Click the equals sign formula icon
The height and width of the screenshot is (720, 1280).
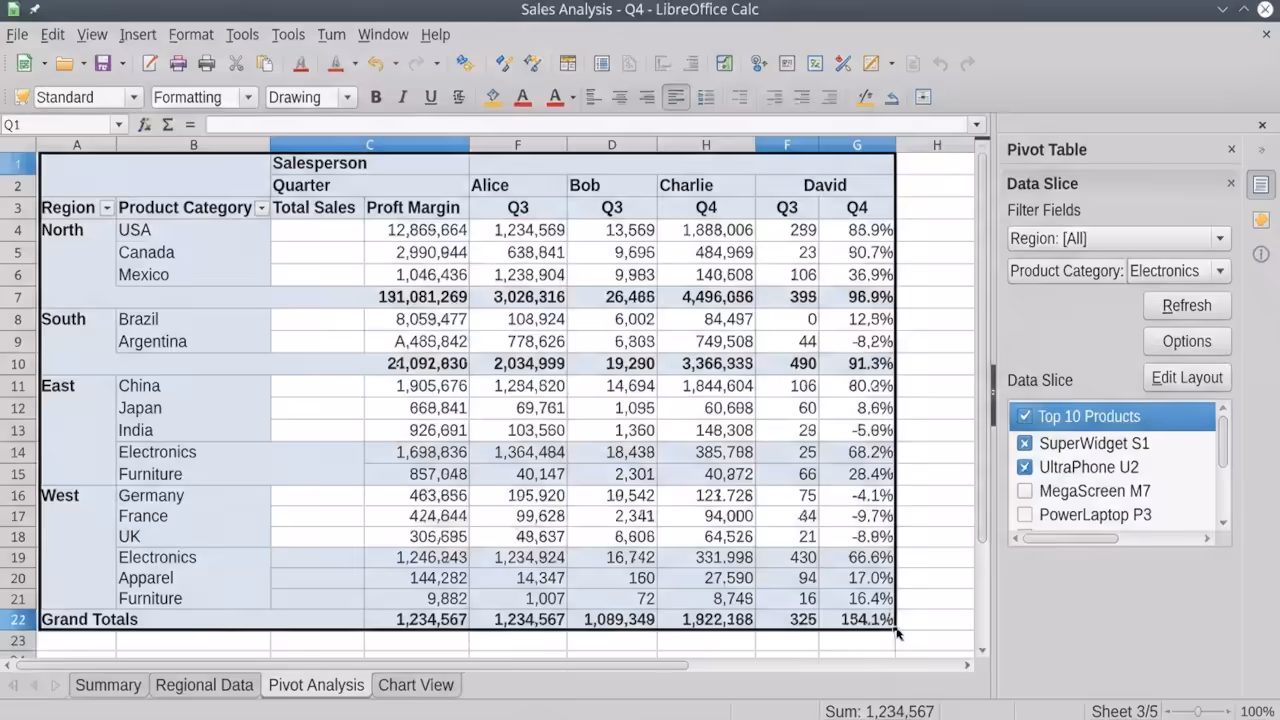190,125
